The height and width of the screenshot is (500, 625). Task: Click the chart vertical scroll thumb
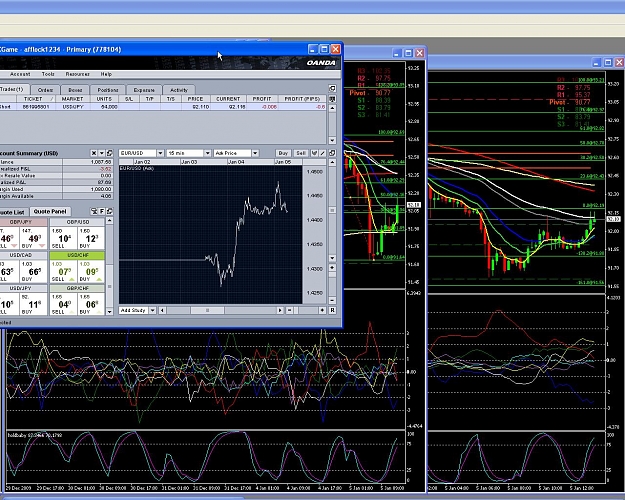[x=332, y=210]
